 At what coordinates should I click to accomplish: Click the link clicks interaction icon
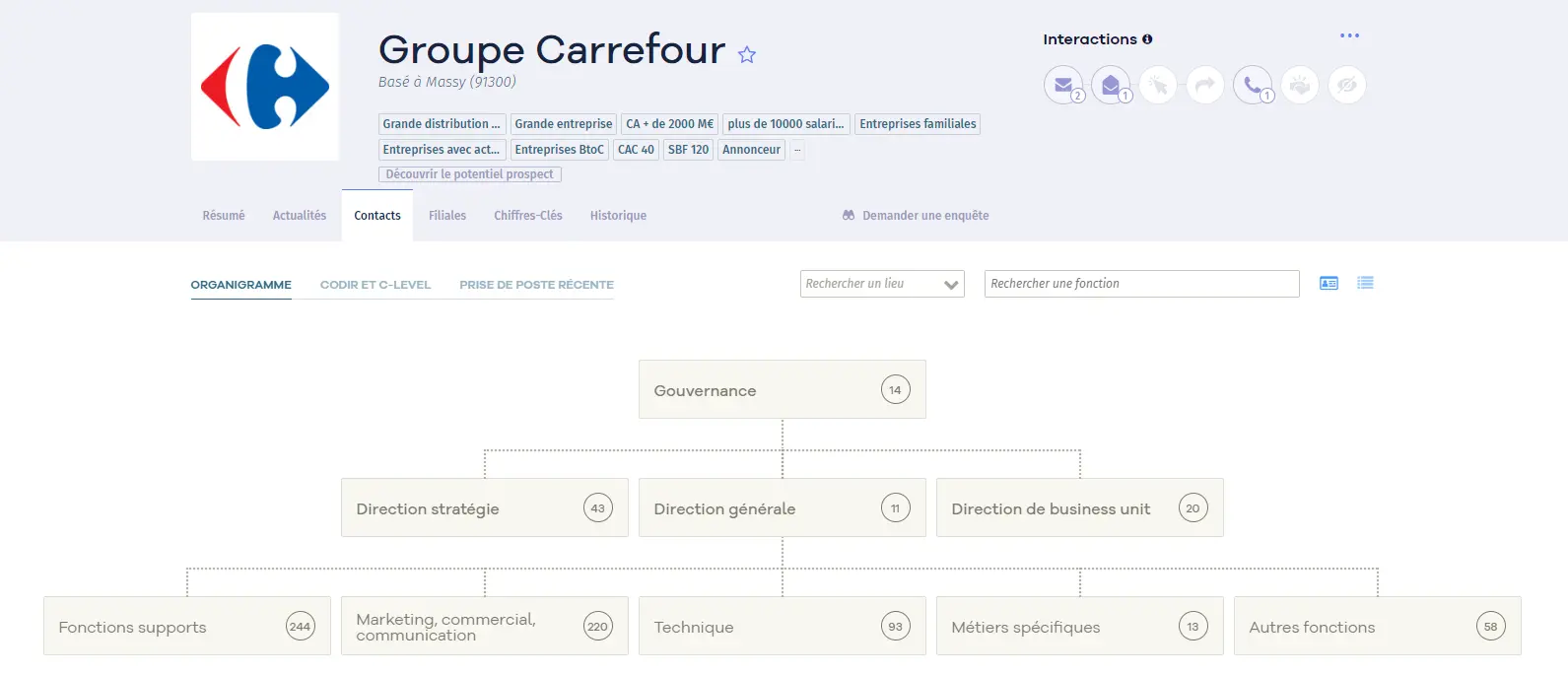(1158, 85)
